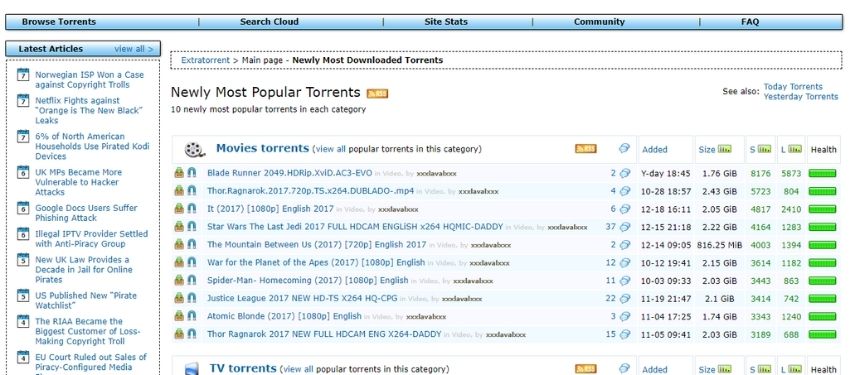Click added date 12-15 21:18 cell
Image resolution: width=850 pixels, height=375 pixels.
[666, 228]
